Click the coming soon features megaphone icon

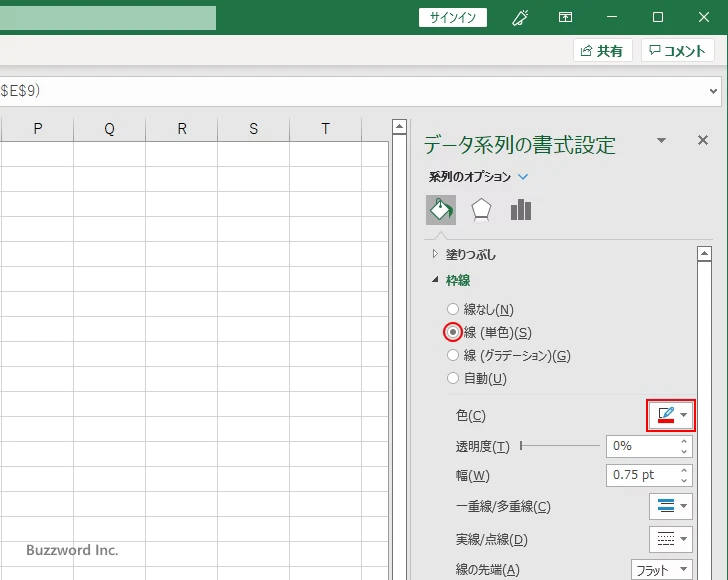520,18
